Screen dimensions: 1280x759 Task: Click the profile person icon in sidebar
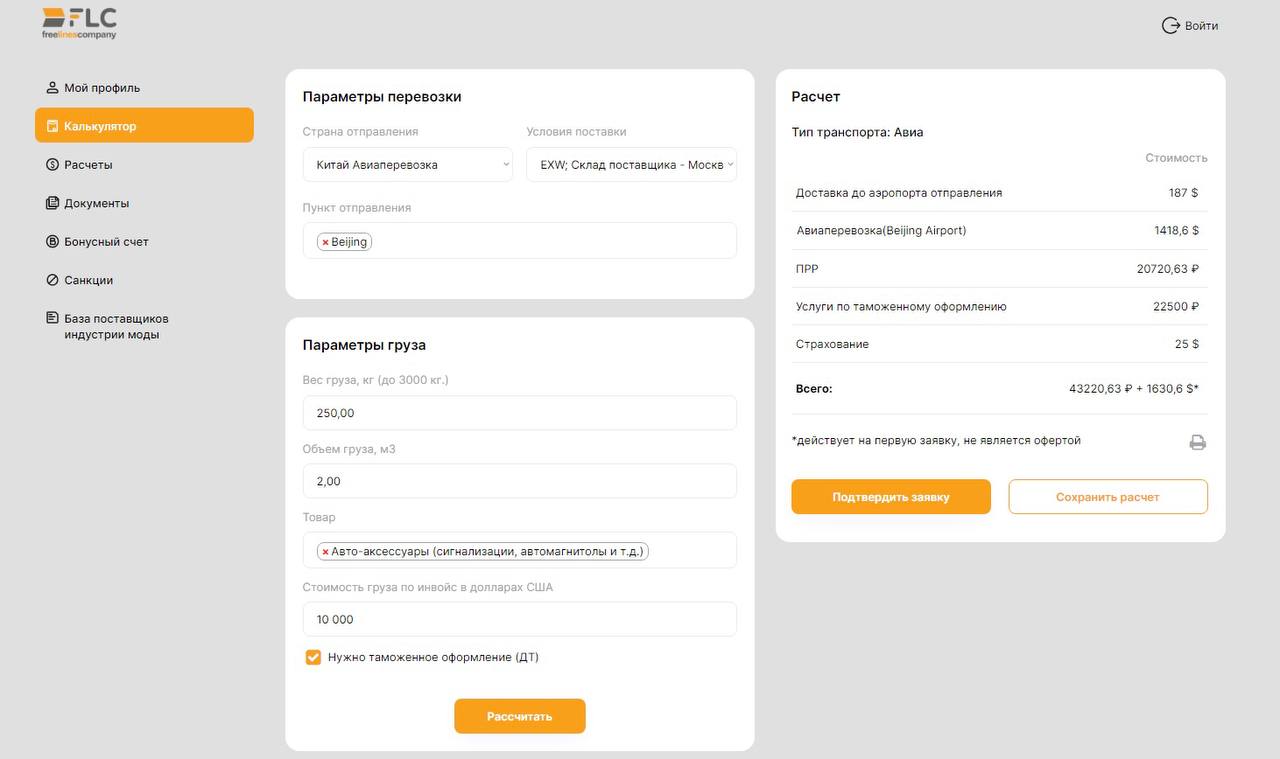coord(53,88)
